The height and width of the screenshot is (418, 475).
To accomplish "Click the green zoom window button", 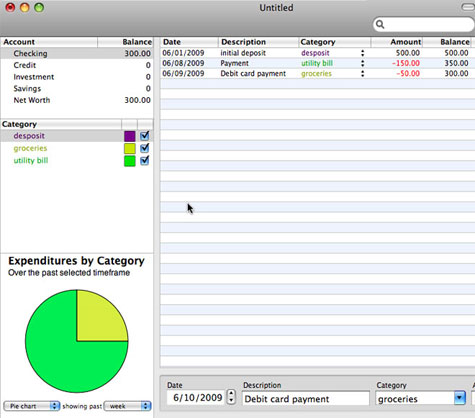I will [39, 7].
